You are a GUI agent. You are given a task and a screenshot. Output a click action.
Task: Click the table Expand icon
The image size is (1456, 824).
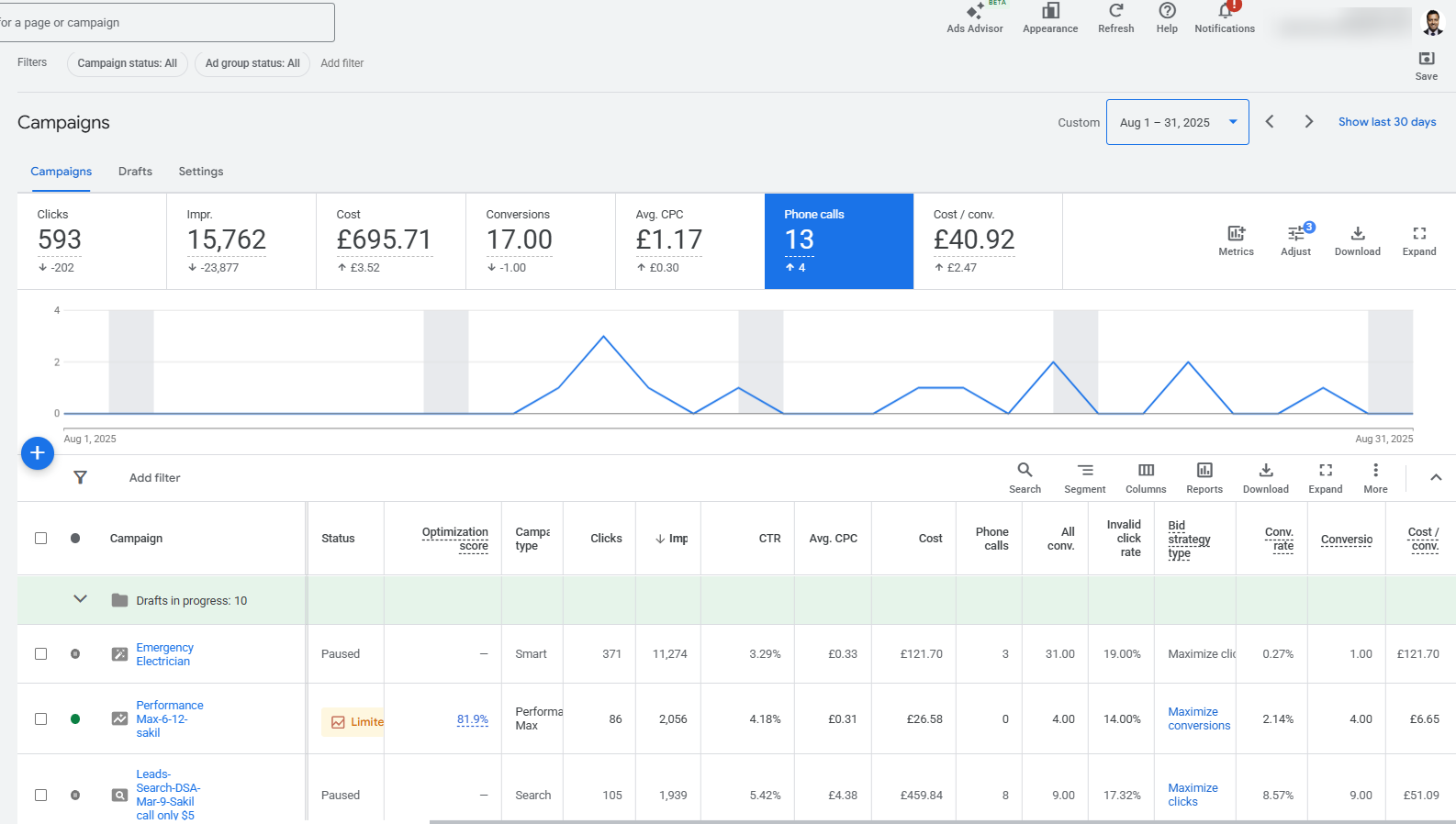pyautogui.click(x=1326, y=470)
